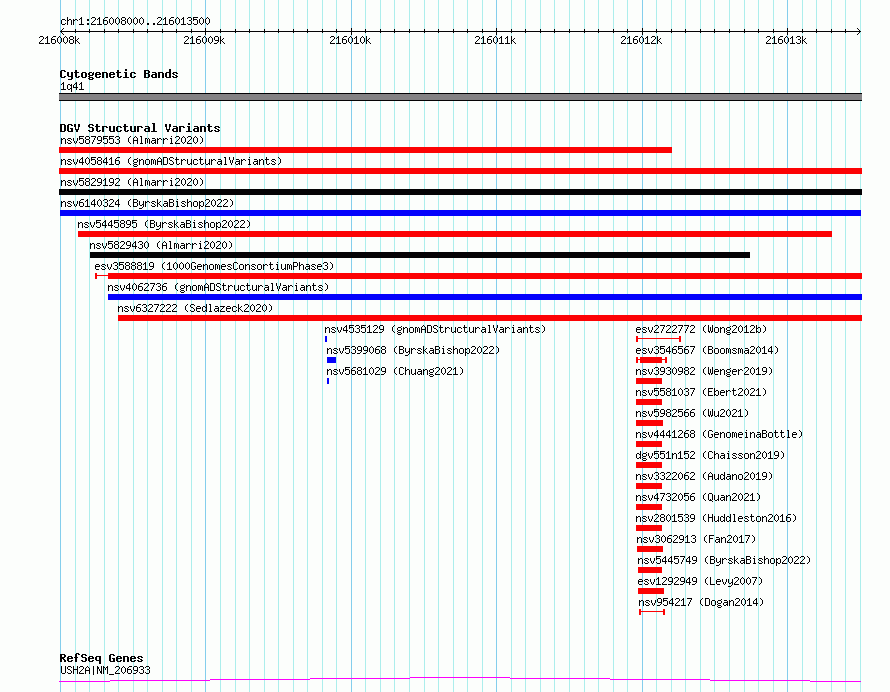Open esv3588819 (1000GenomesConsortiumPhase3) label
Screen dimensions: 890x692
214,266
